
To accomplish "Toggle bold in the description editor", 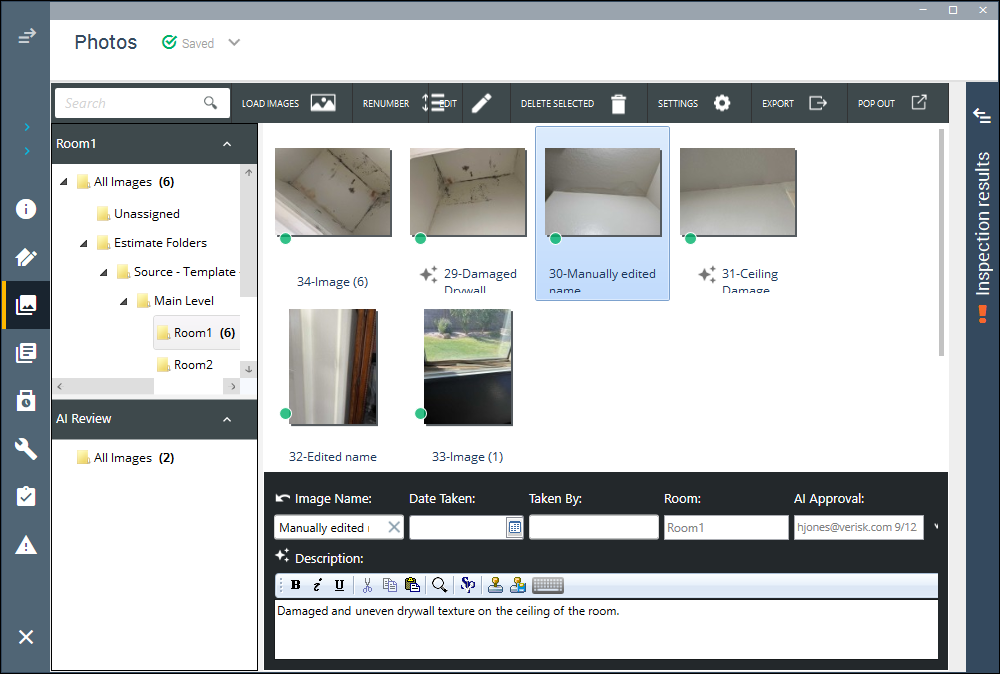I will [x=295, y=585].
